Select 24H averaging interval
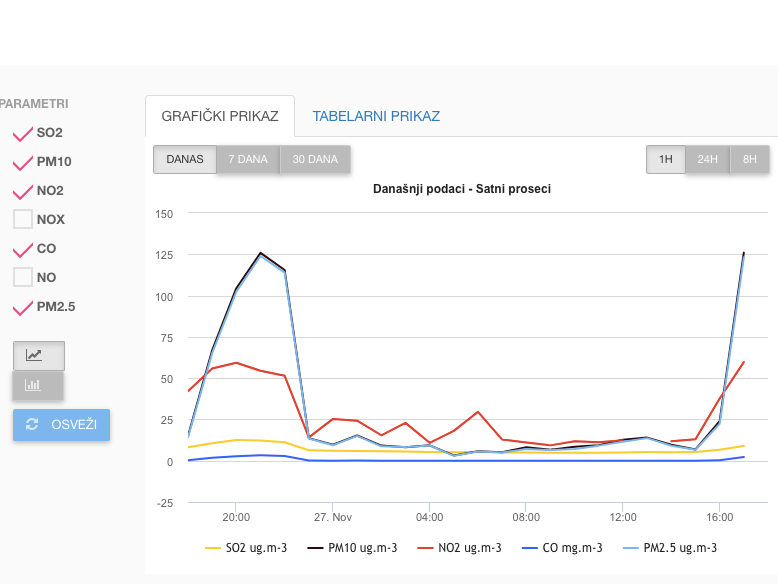Screen dimensions: 778x584 click(x=707, y=159)
